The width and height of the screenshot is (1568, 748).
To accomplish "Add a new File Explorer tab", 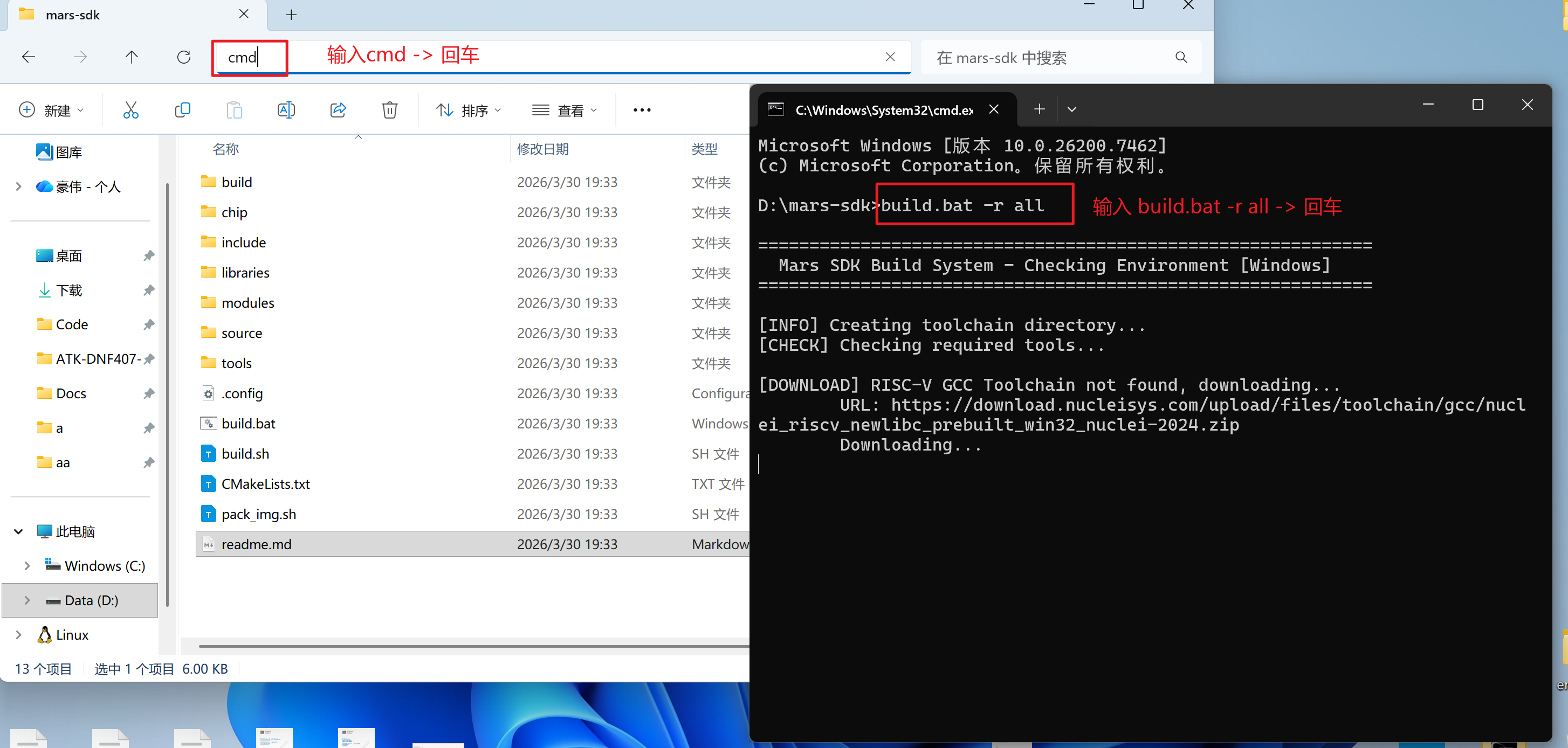I will (x=292, y=15).
